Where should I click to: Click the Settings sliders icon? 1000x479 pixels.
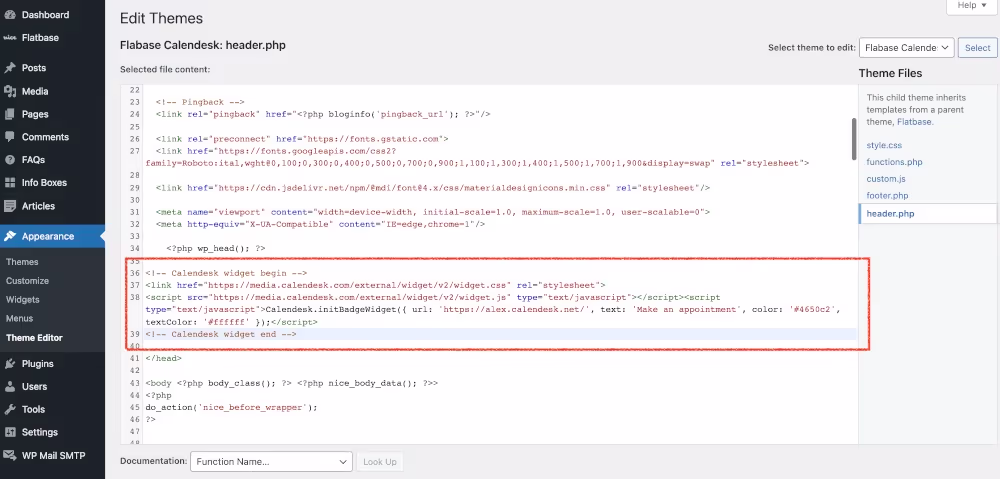tap(10, 432)
